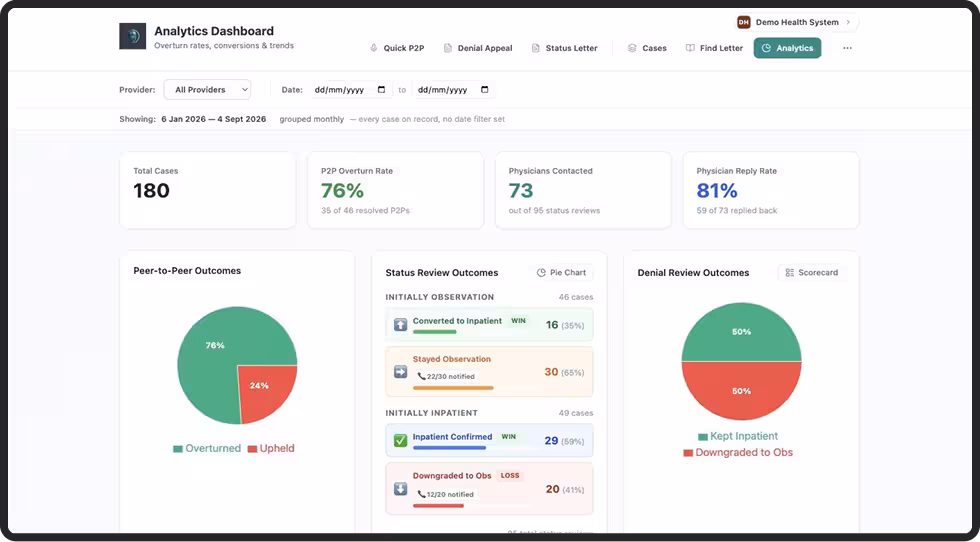Open the All Providers dropdown
980x542 pixels.
(x=208, y=90)
